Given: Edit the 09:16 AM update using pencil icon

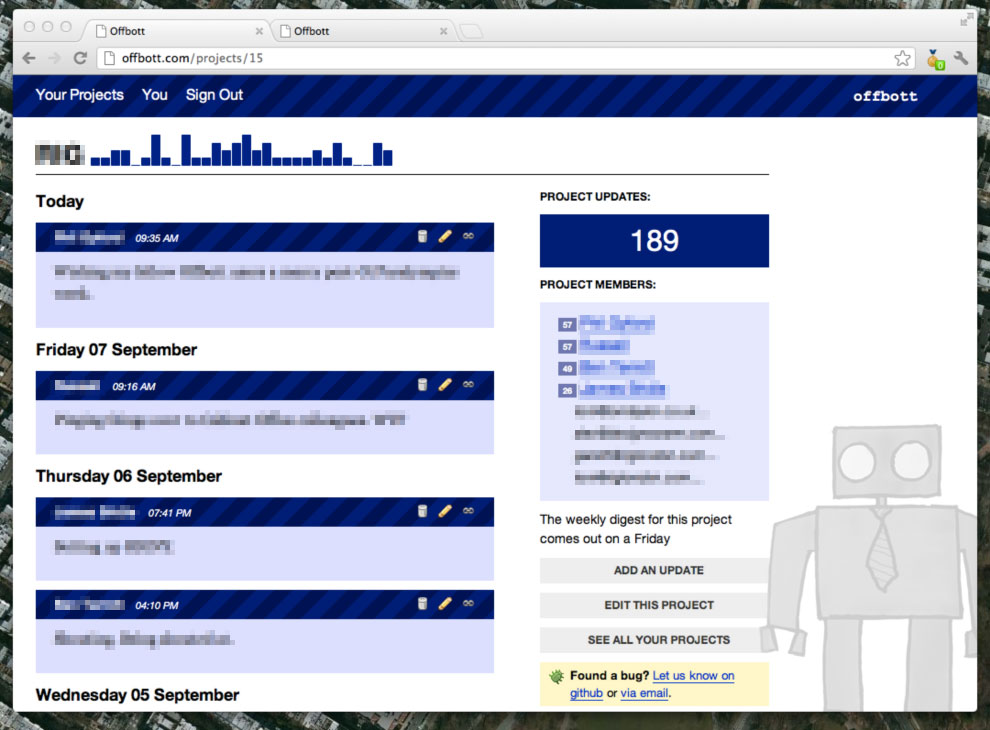Looking at the screenshot, I should (445, 385).
